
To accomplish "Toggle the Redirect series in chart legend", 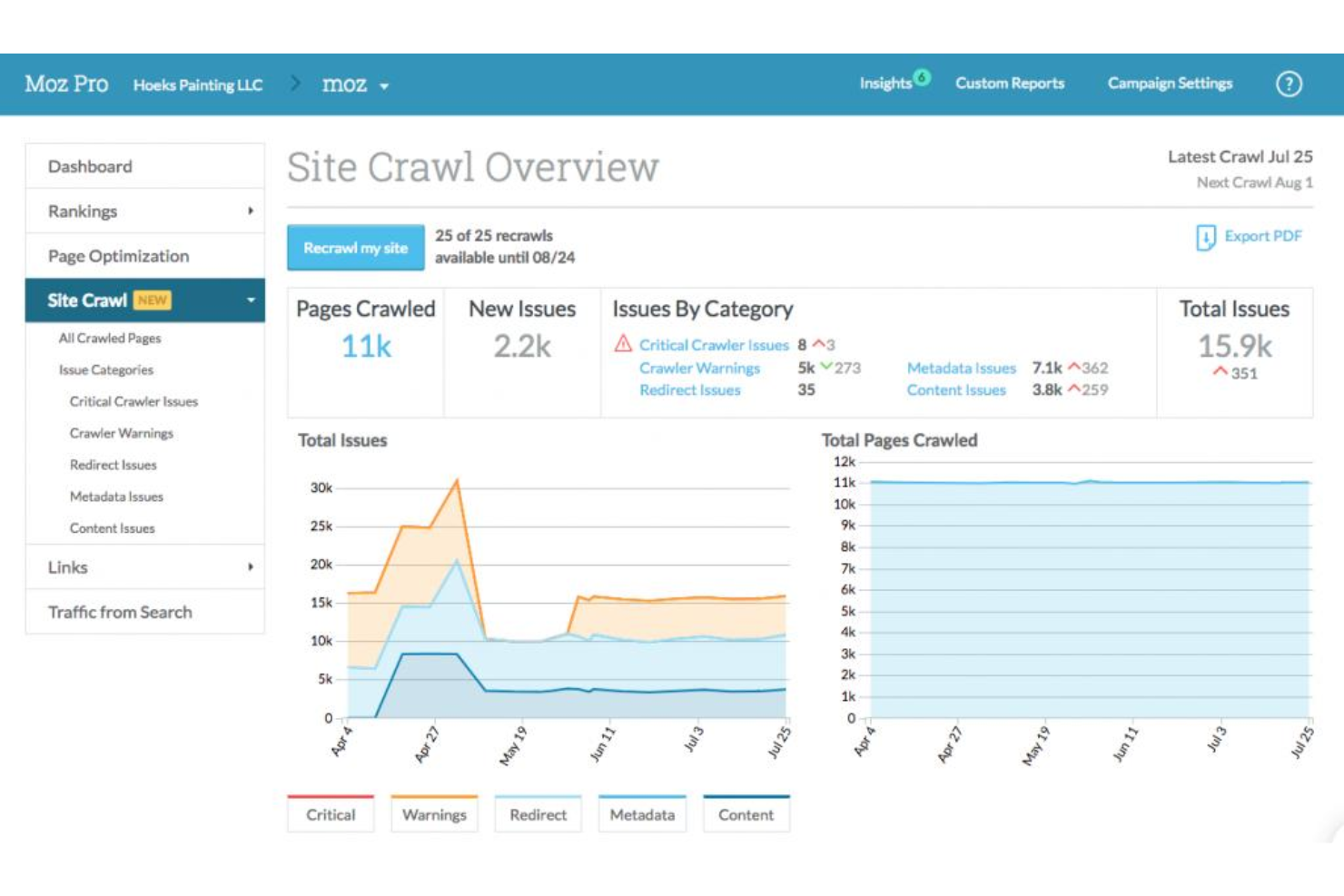I will click(538, 813).
